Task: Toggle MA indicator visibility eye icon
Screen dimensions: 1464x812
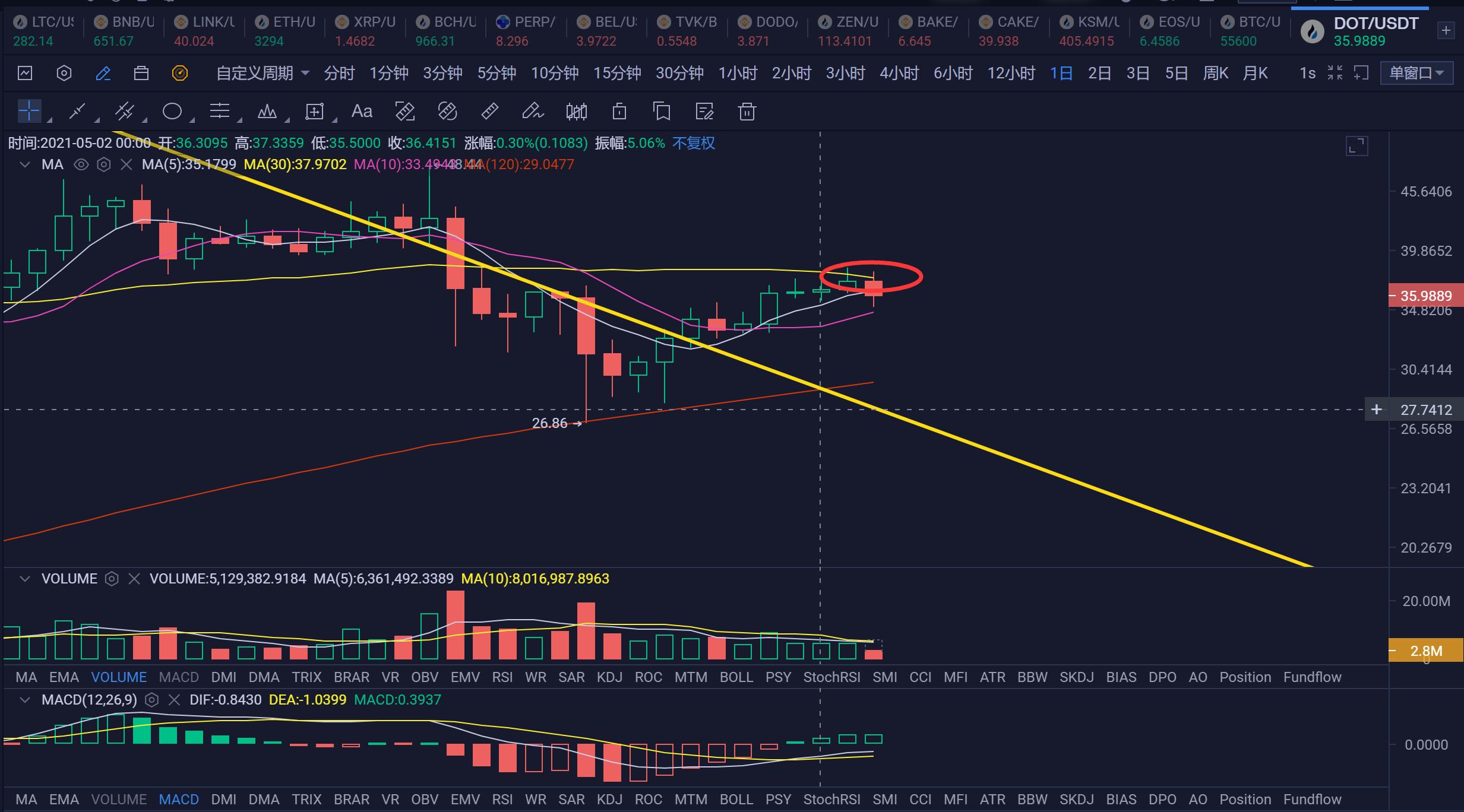Action: pos(81,164)
